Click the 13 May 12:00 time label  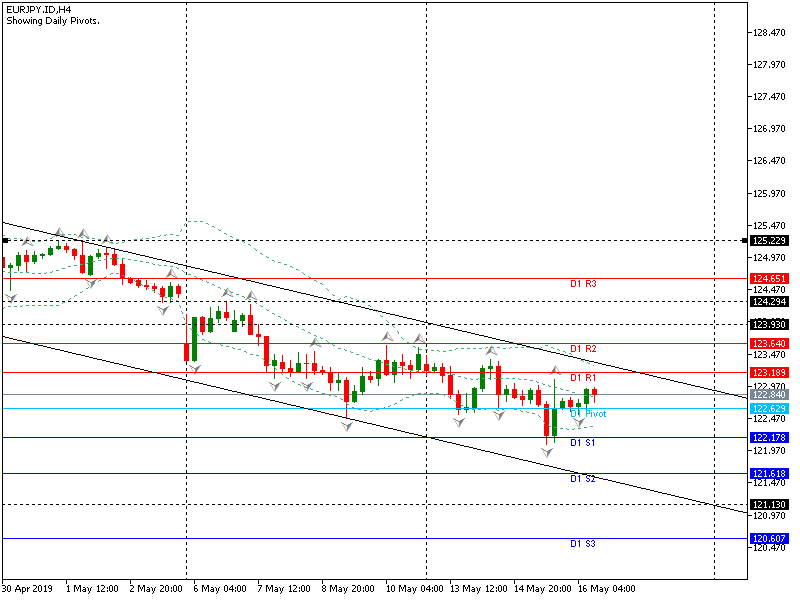479,589
